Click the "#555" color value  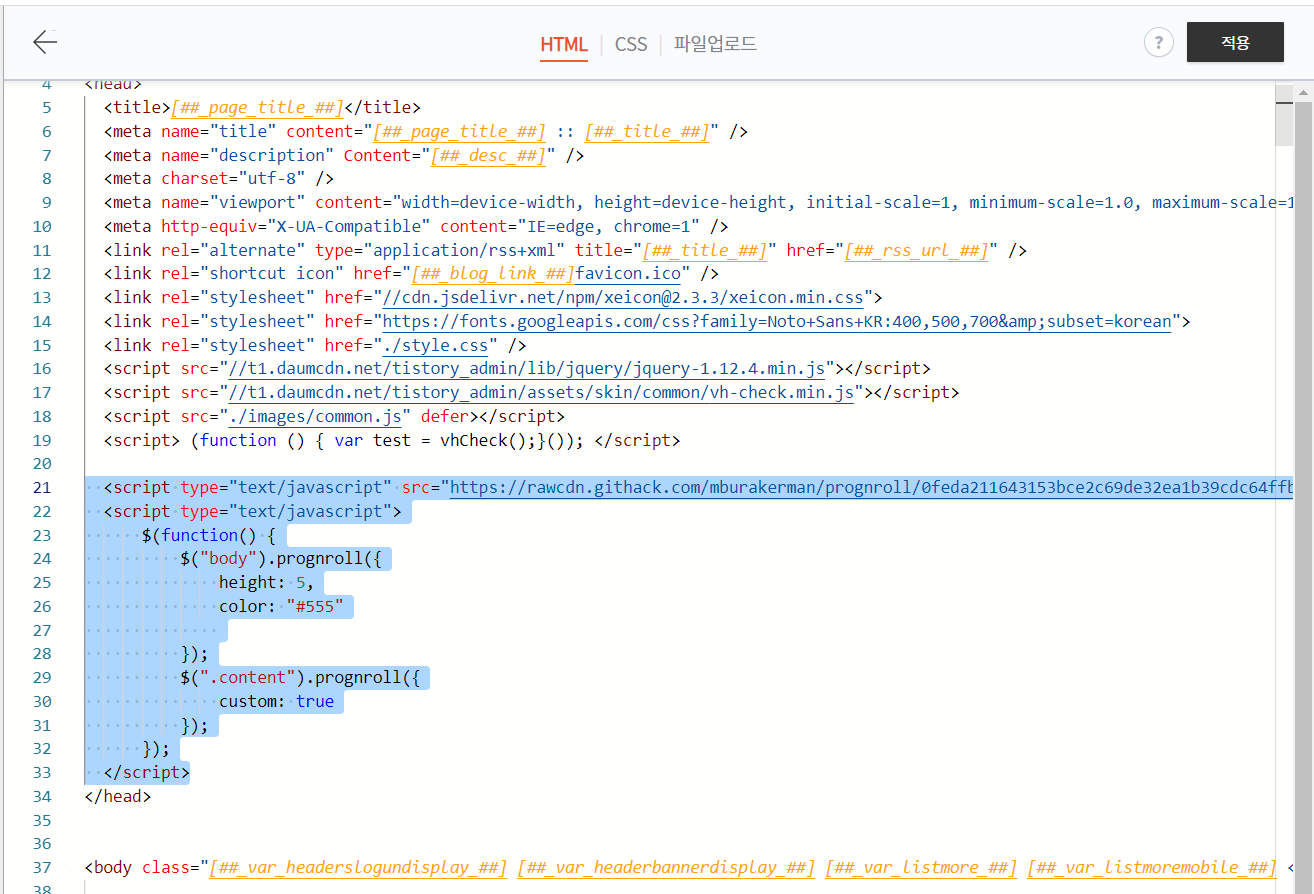(315, 606)
